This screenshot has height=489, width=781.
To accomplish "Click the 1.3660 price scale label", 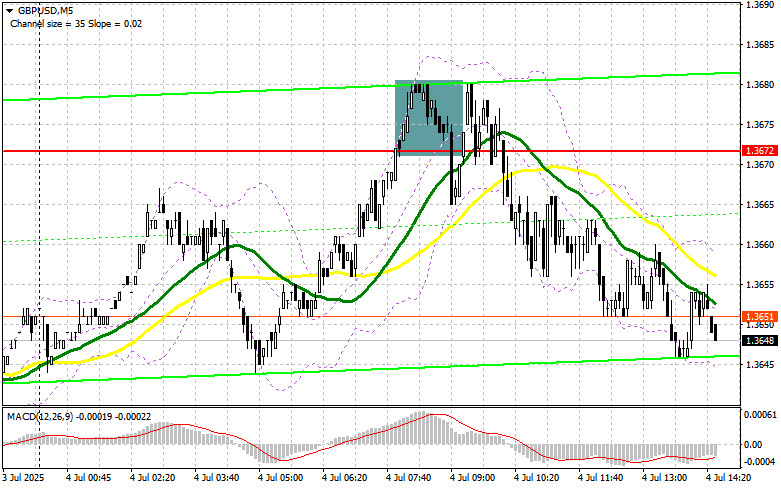I will [x=760, y=244].
